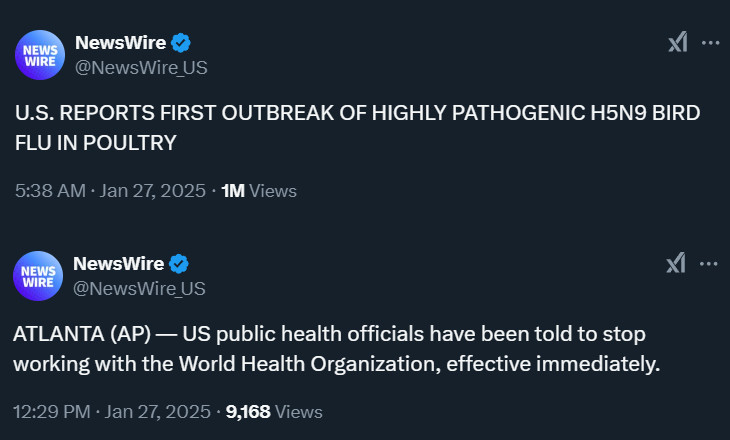The height and width of the screenshot is (440, 730).
Task: Visit @NewsWire_US handle on first tweet
Action: [x=141, y=68]
